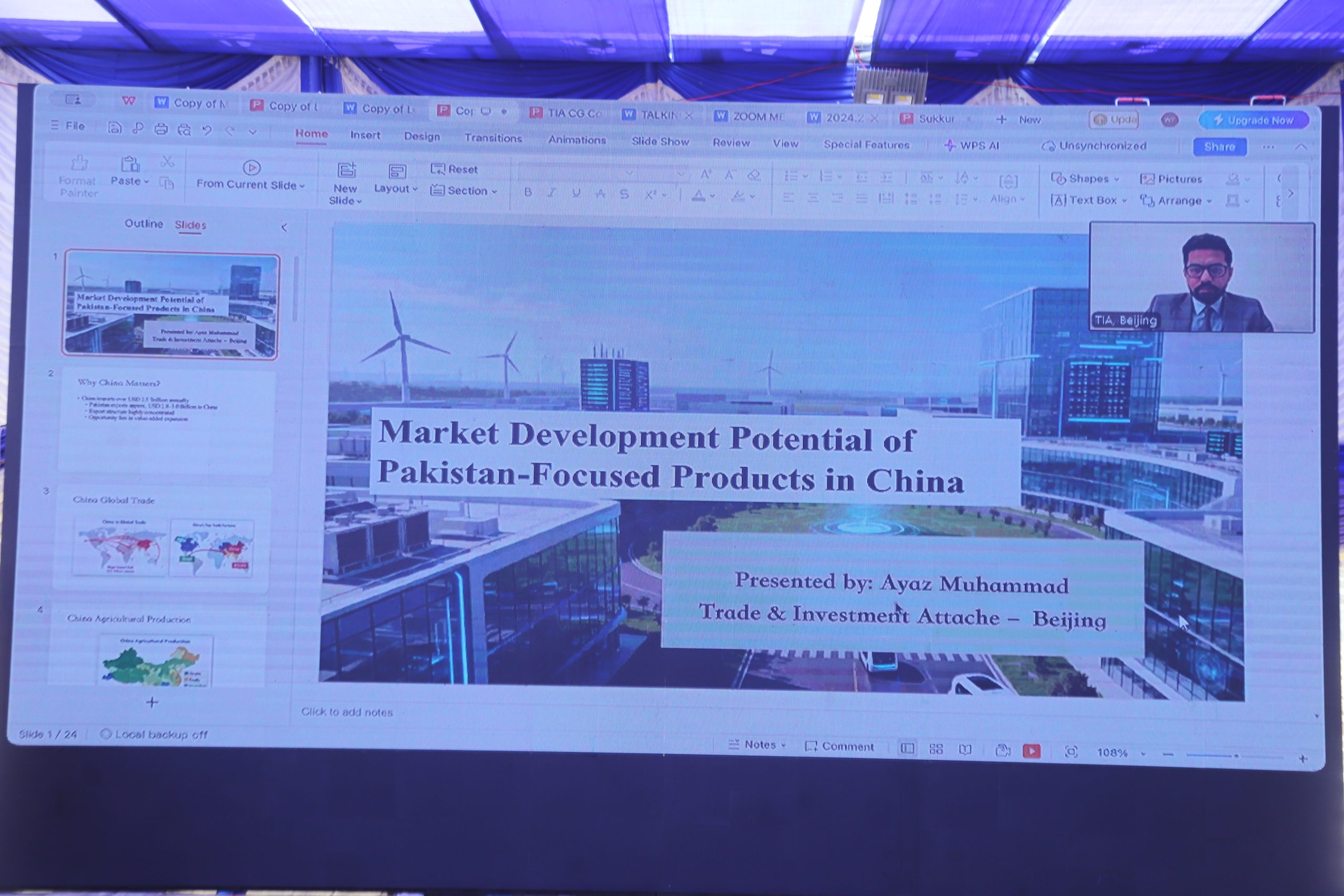Switch to the Outline pane tab
This screenshot has height=896, width=1344.
point(144,224)
